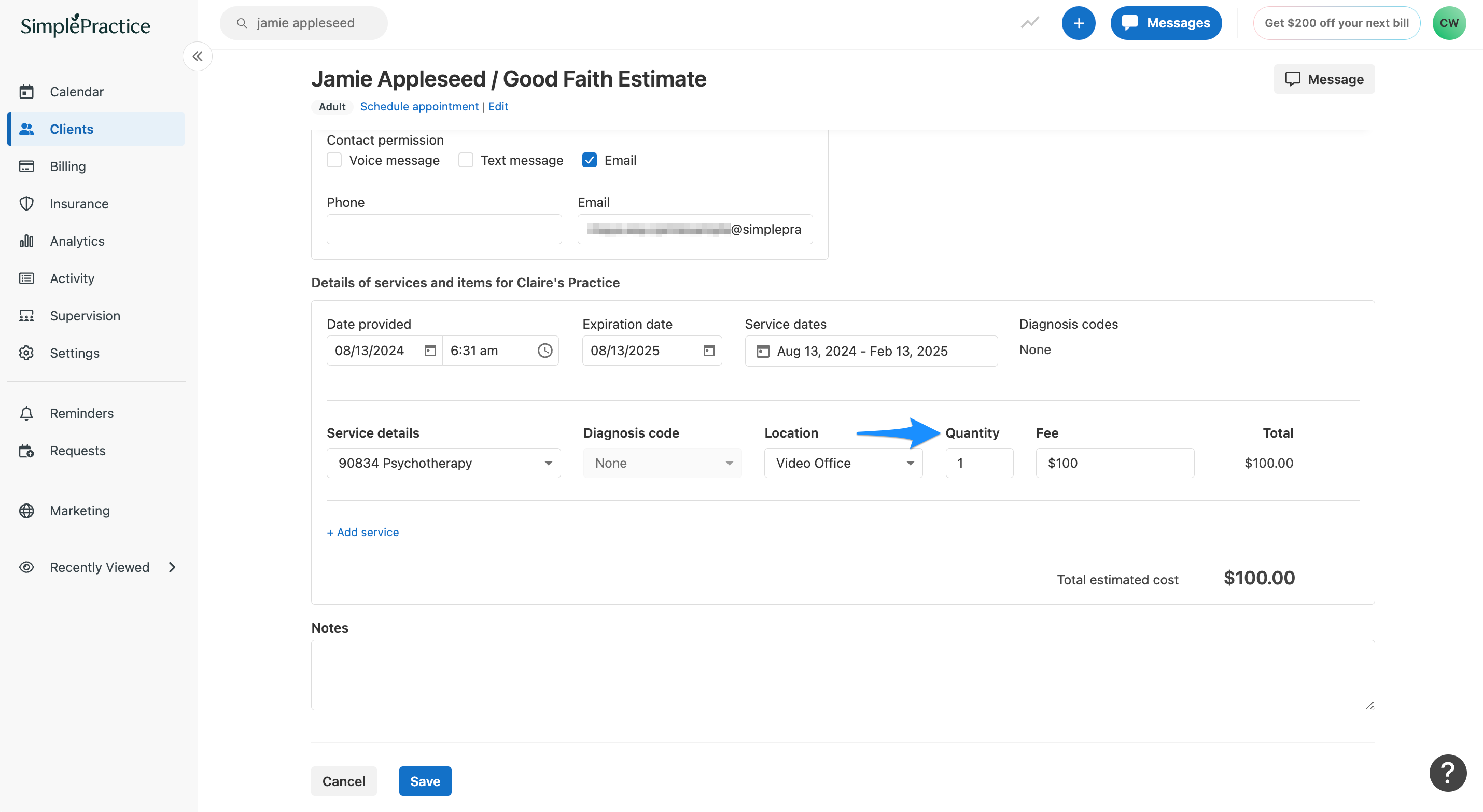Click the Billing card icon
This screenshot has width=1483, height=812.
[x=26, y=166]
